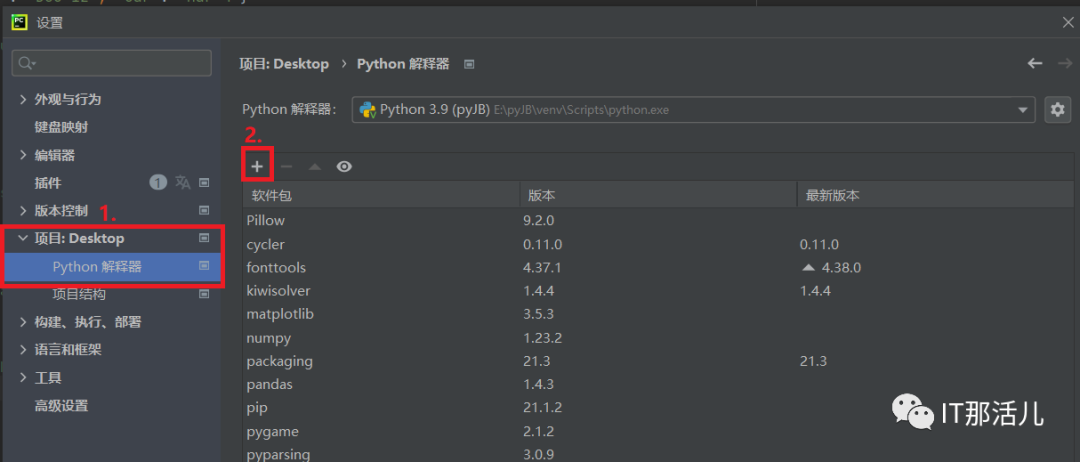The height and width of the screenshot is (462, 1080).
Task: Click the PyCharm logo in title bar
Action: point(18,22)
